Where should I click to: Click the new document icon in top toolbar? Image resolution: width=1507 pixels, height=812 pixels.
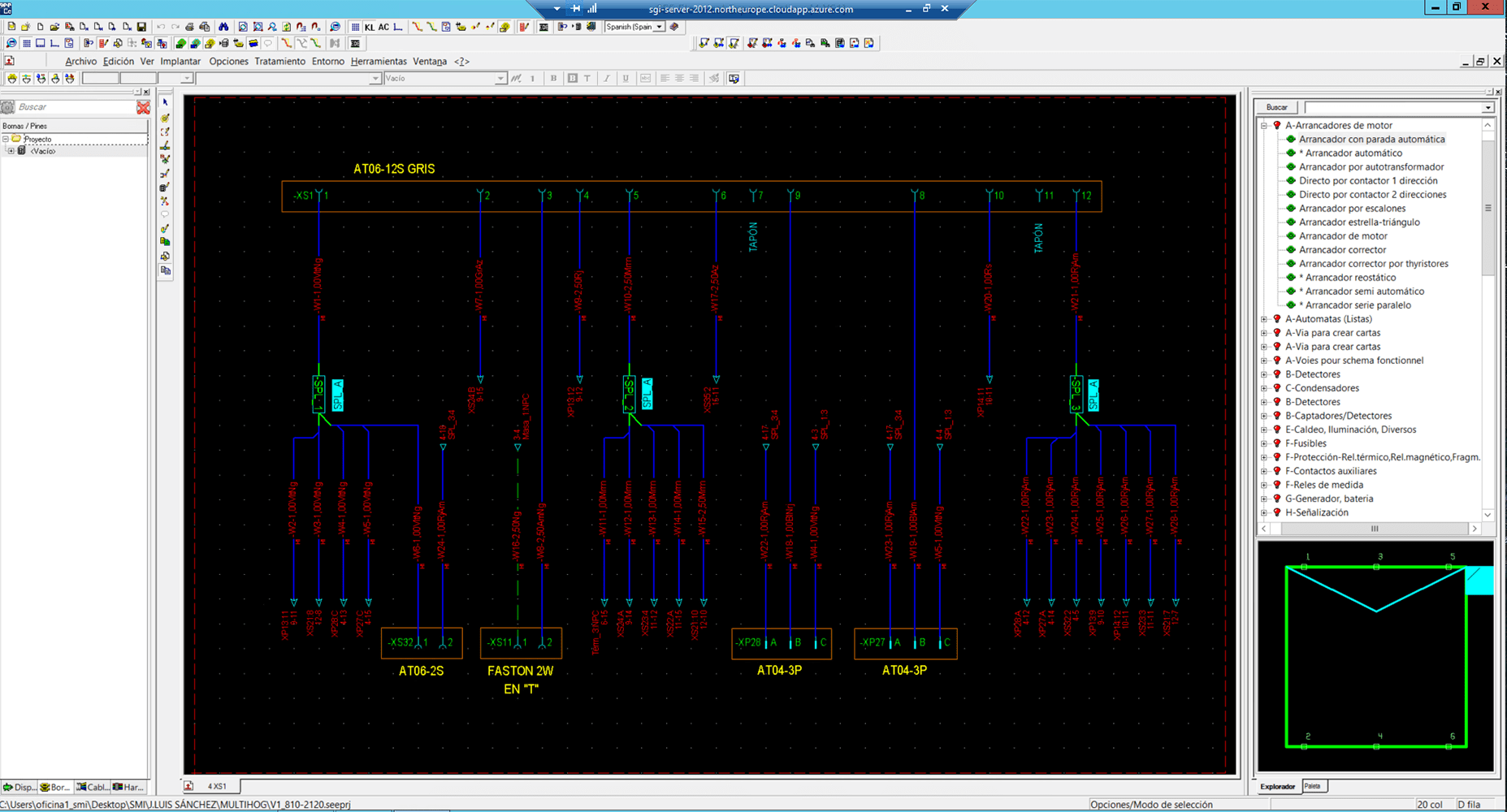(x=41, y=27)
